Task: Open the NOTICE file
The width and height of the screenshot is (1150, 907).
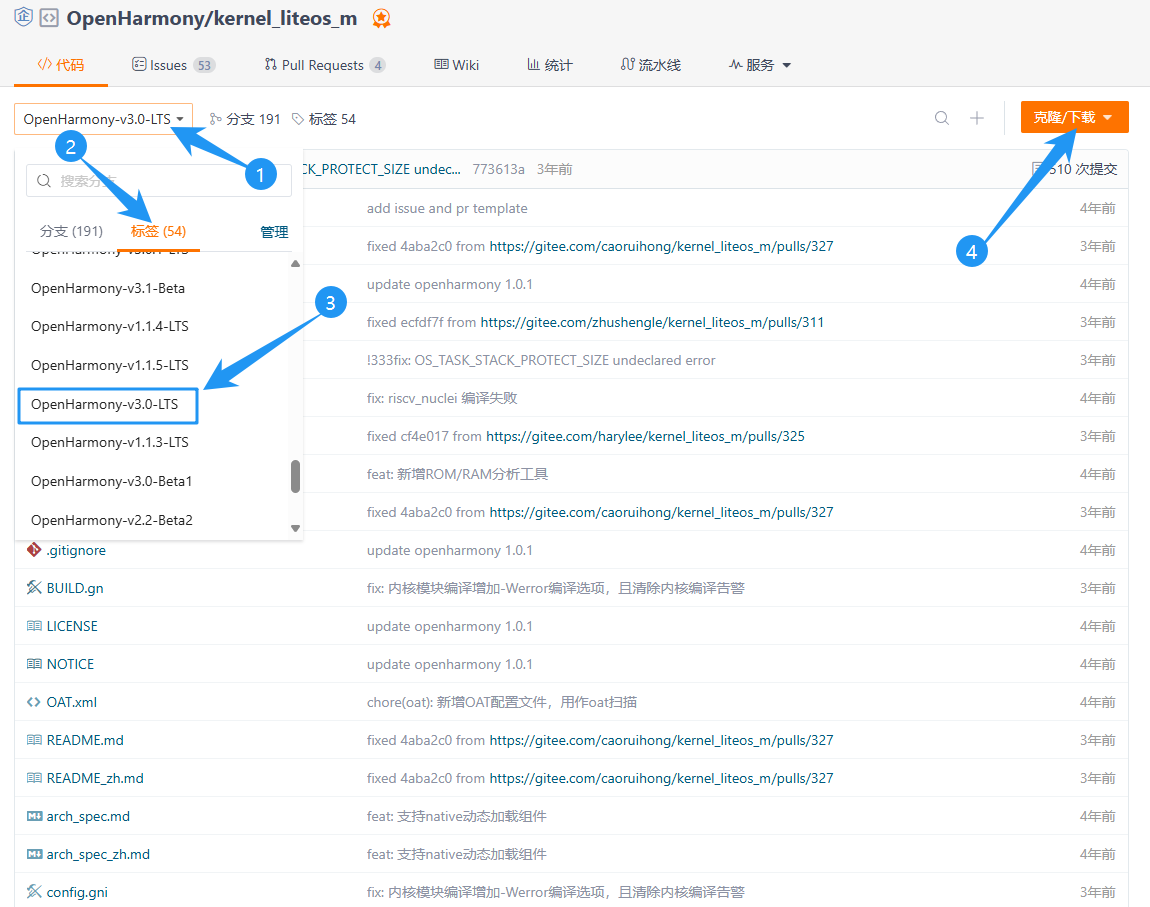Action: pyautogui.click(x=70, y=664)
